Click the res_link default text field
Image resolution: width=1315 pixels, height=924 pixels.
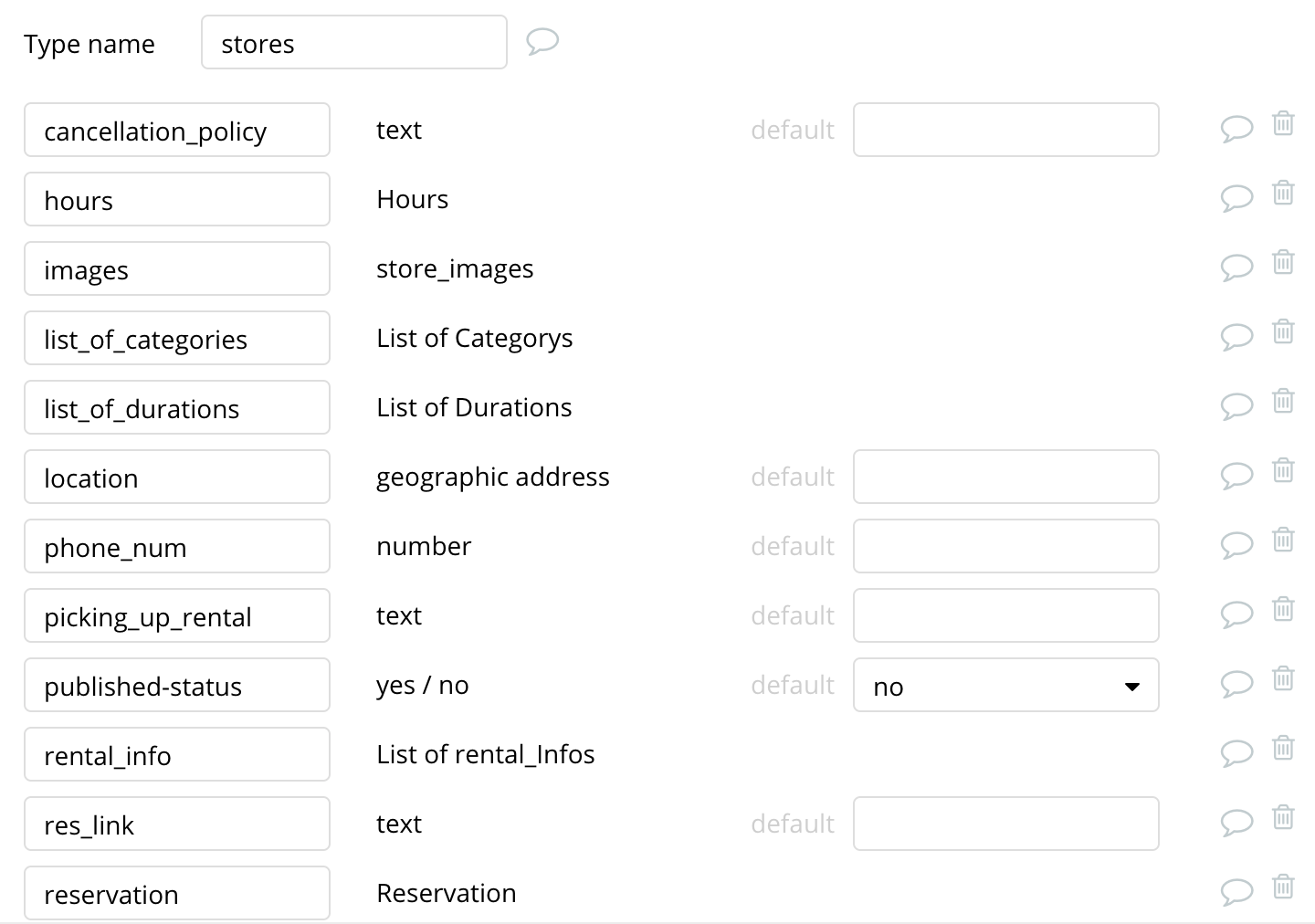(1005, 824)
